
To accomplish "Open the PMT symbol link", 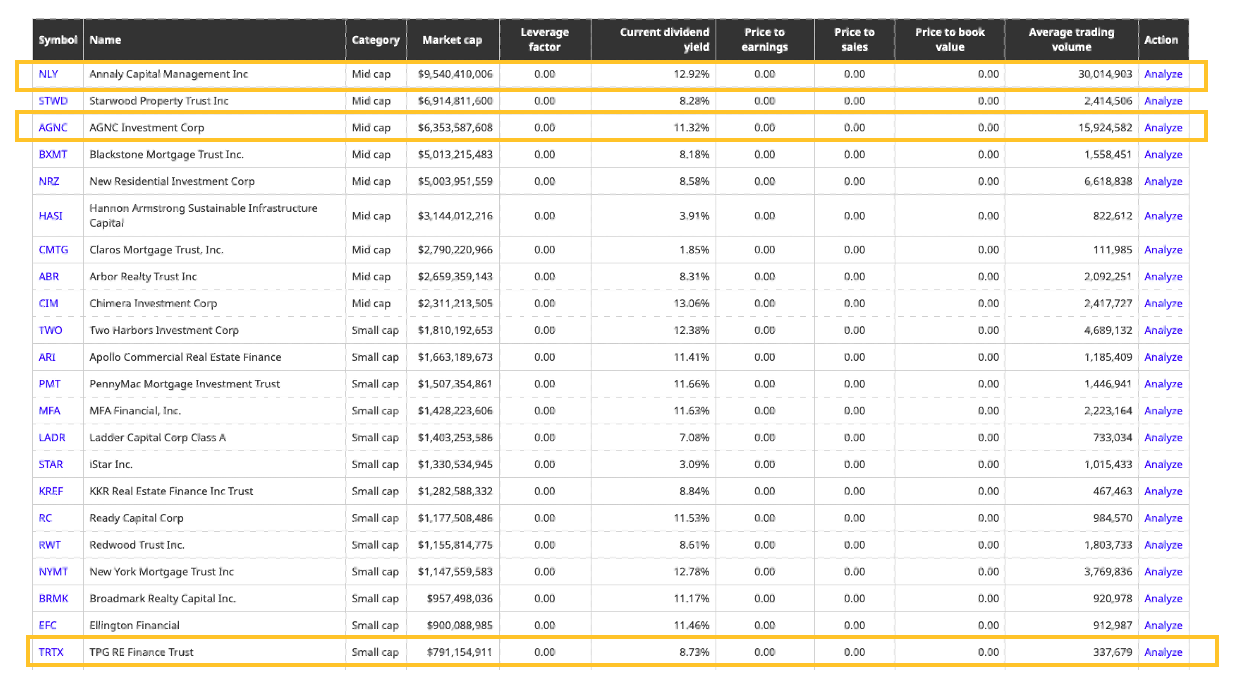I will pos(49,385).
